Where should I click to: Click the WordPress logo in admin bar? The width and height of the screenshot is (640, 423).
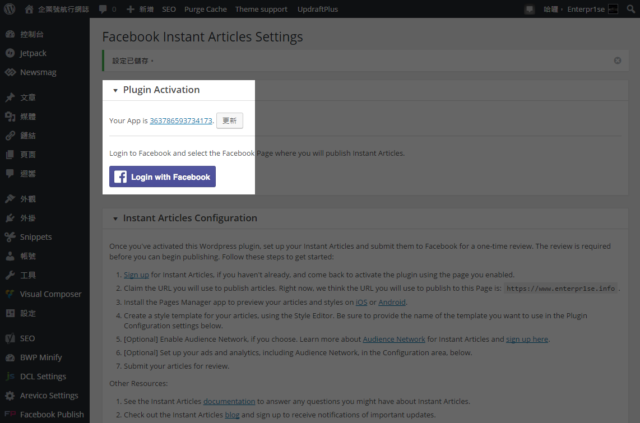tap(9, 9)
